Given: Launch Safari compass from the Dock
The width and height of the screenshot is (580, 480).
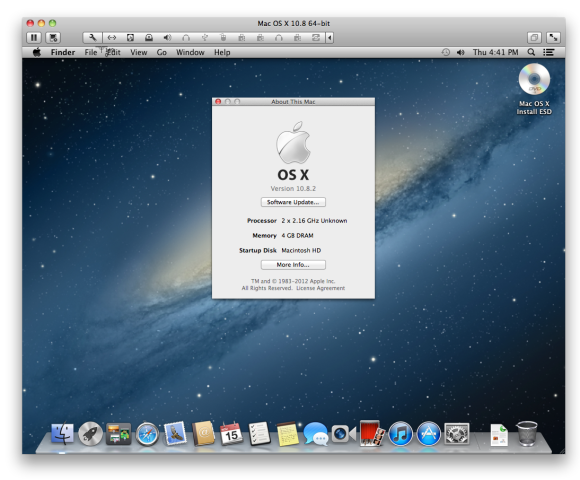Looking at the screenshot, I should click(147, 433).
